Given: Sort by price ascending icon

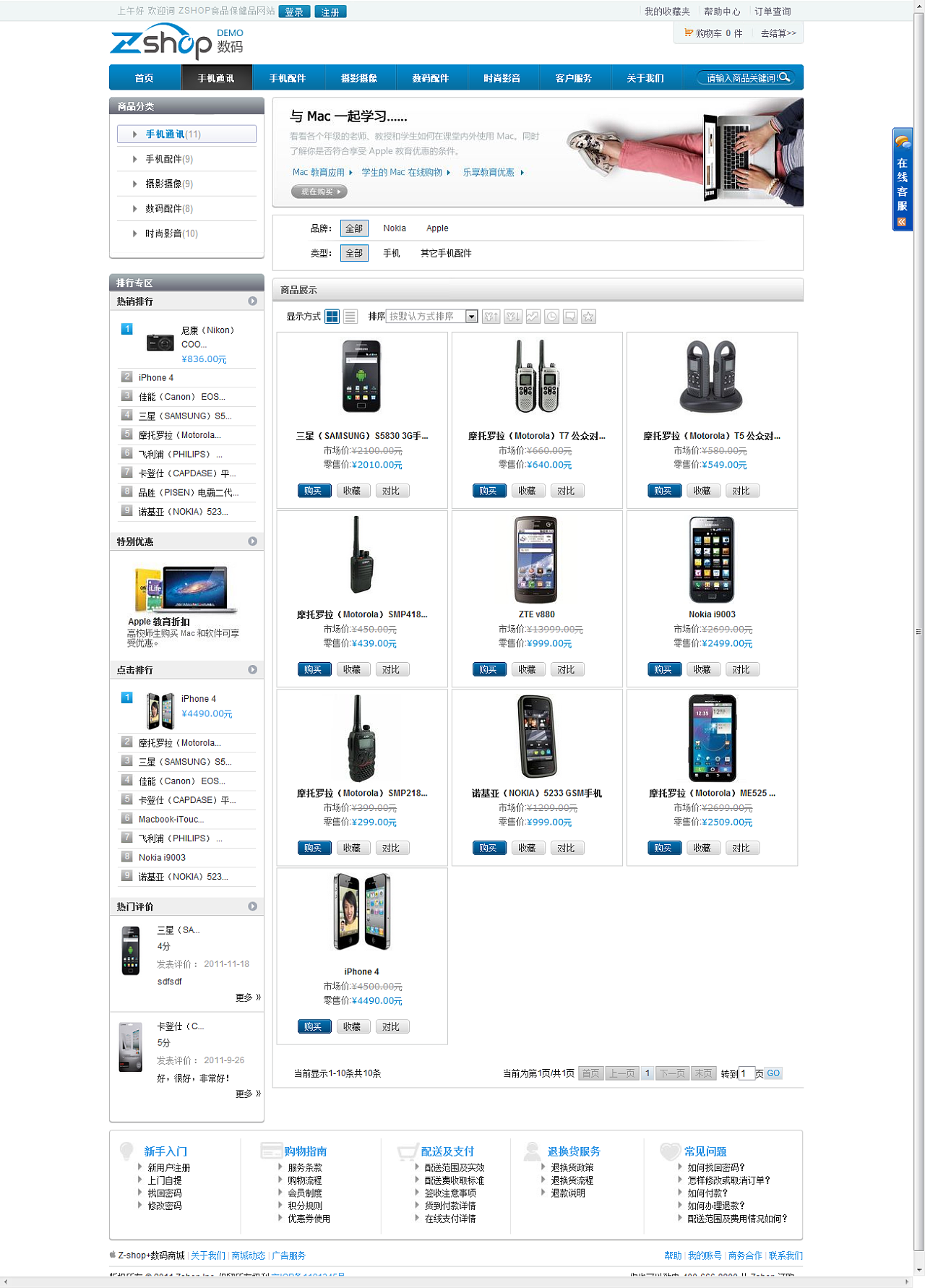Looking at the screenshot, I should (x=491, y=317).
